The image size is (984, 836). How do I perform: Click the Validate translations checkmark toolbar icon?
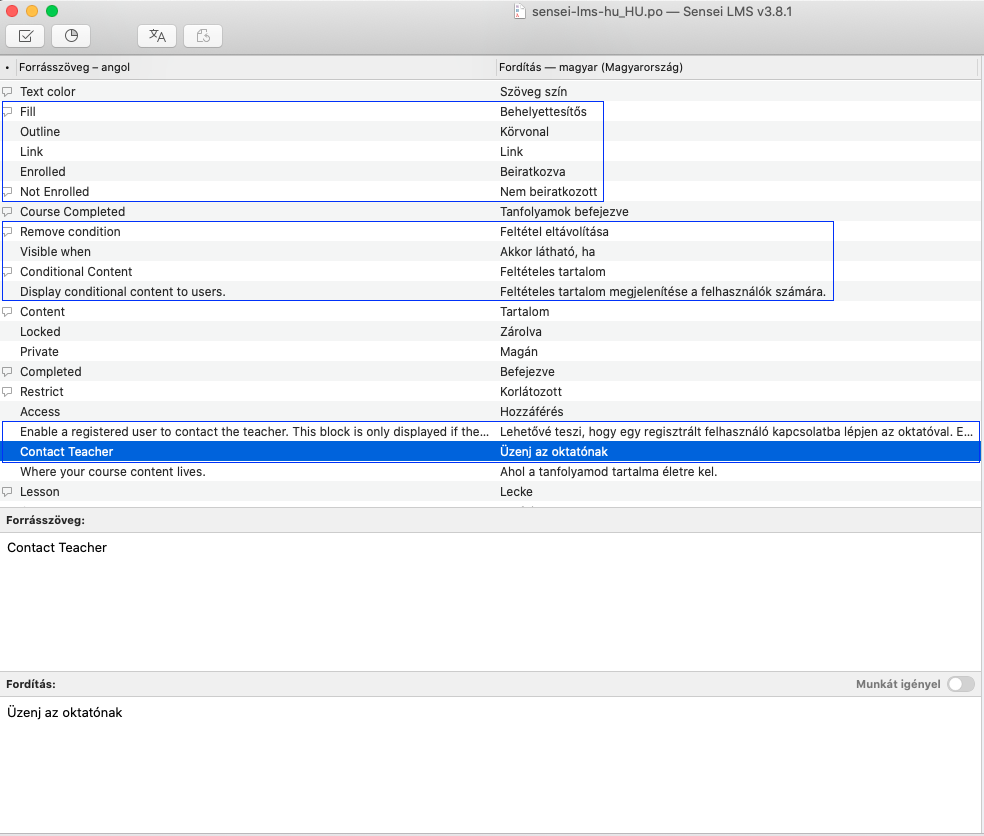point(24,35)
